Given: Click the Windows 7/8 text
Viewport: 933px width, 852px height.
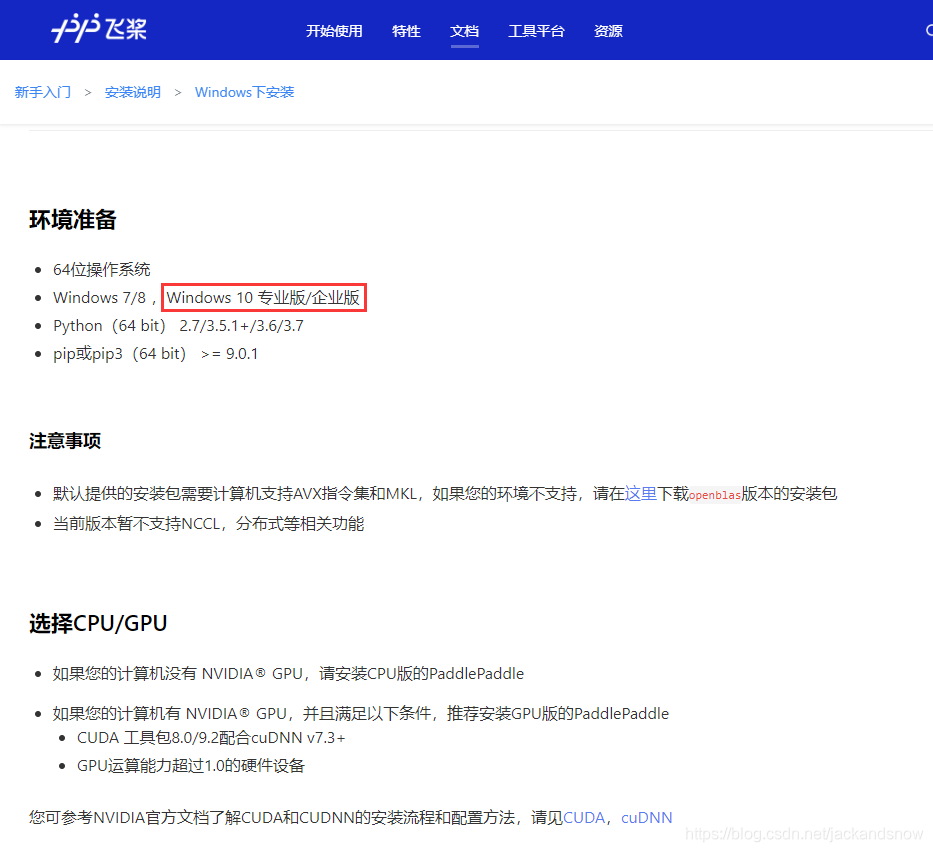Looking at the screenshot, I should [99, 297].
